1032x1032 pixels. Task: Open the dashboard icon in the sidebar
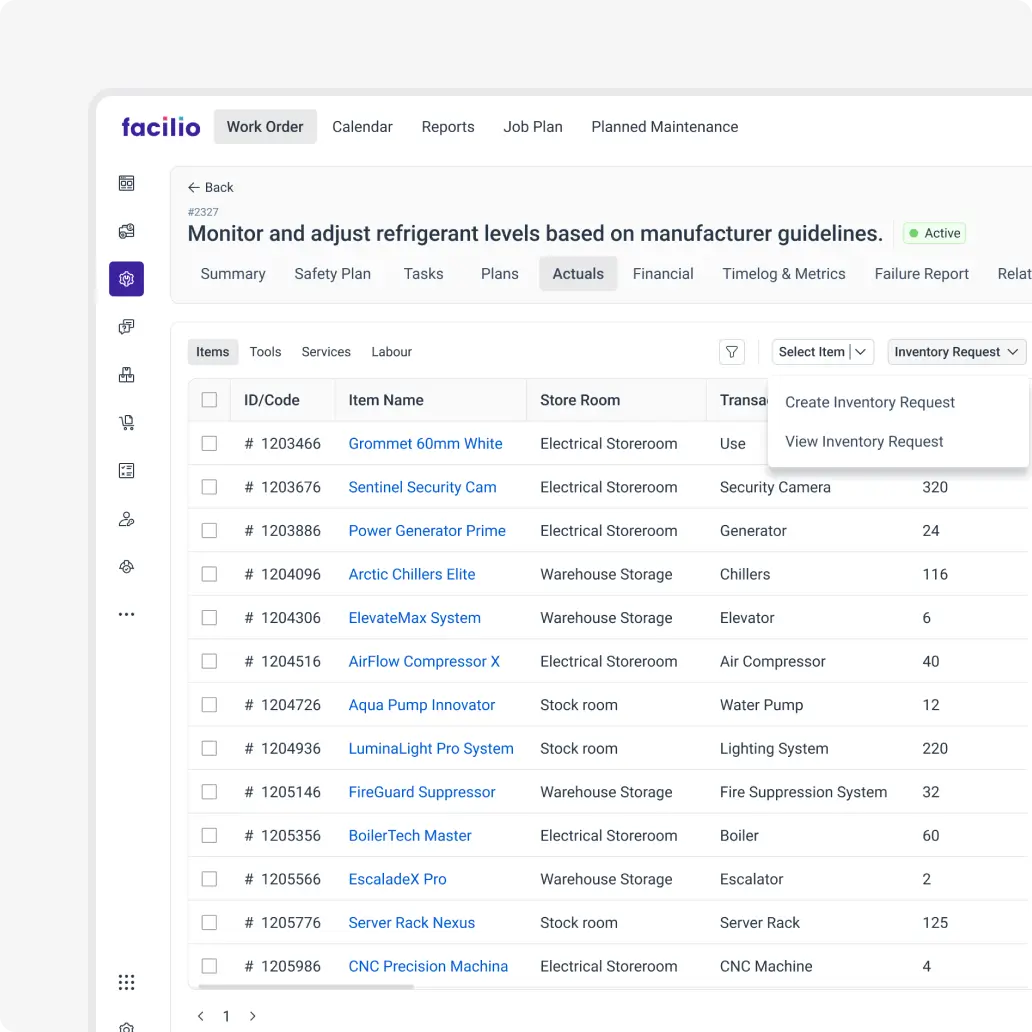pyautogui.click(x=126, y=183)
